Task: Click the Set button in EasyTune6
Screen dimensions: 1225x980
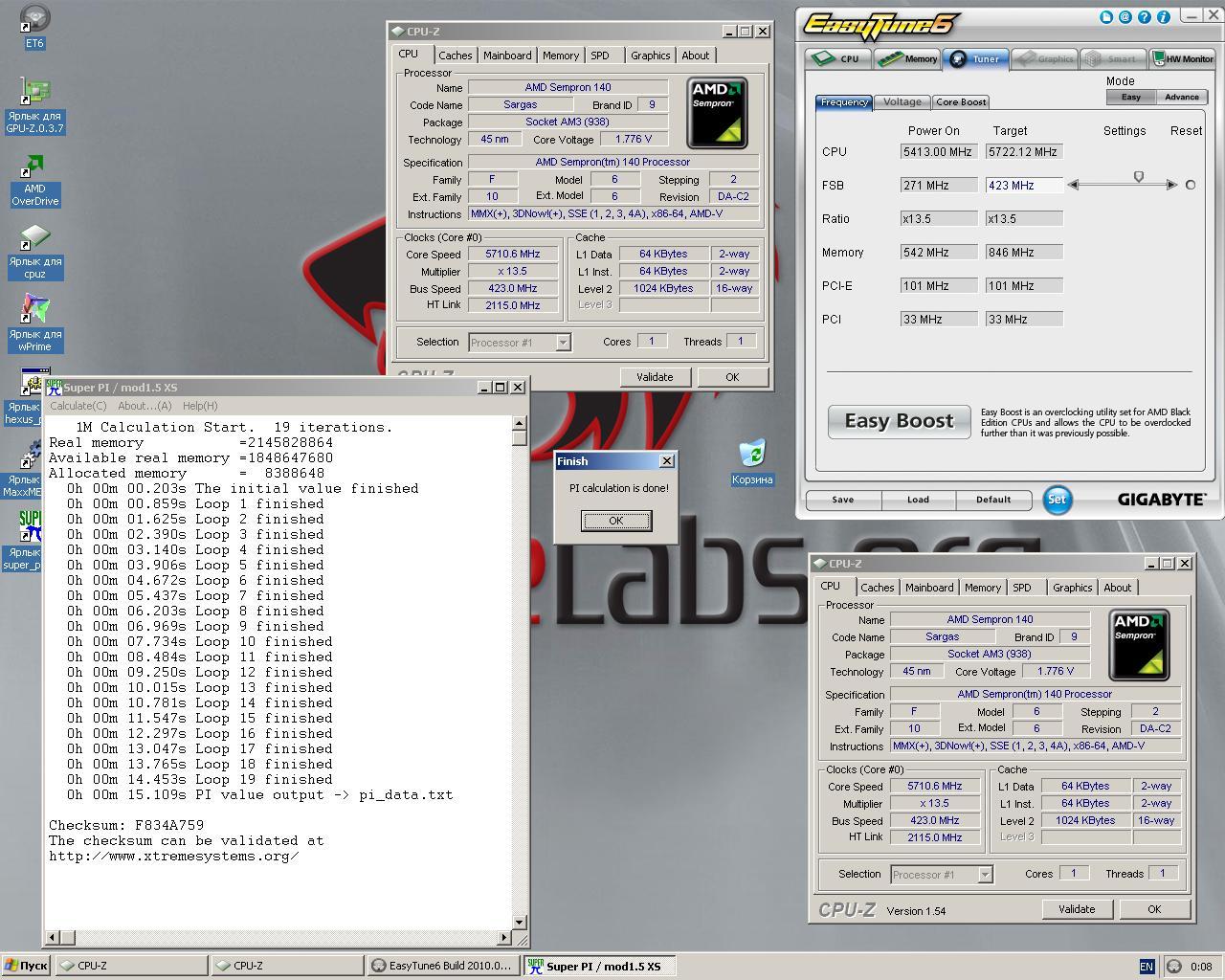Action: (1057, 499)
